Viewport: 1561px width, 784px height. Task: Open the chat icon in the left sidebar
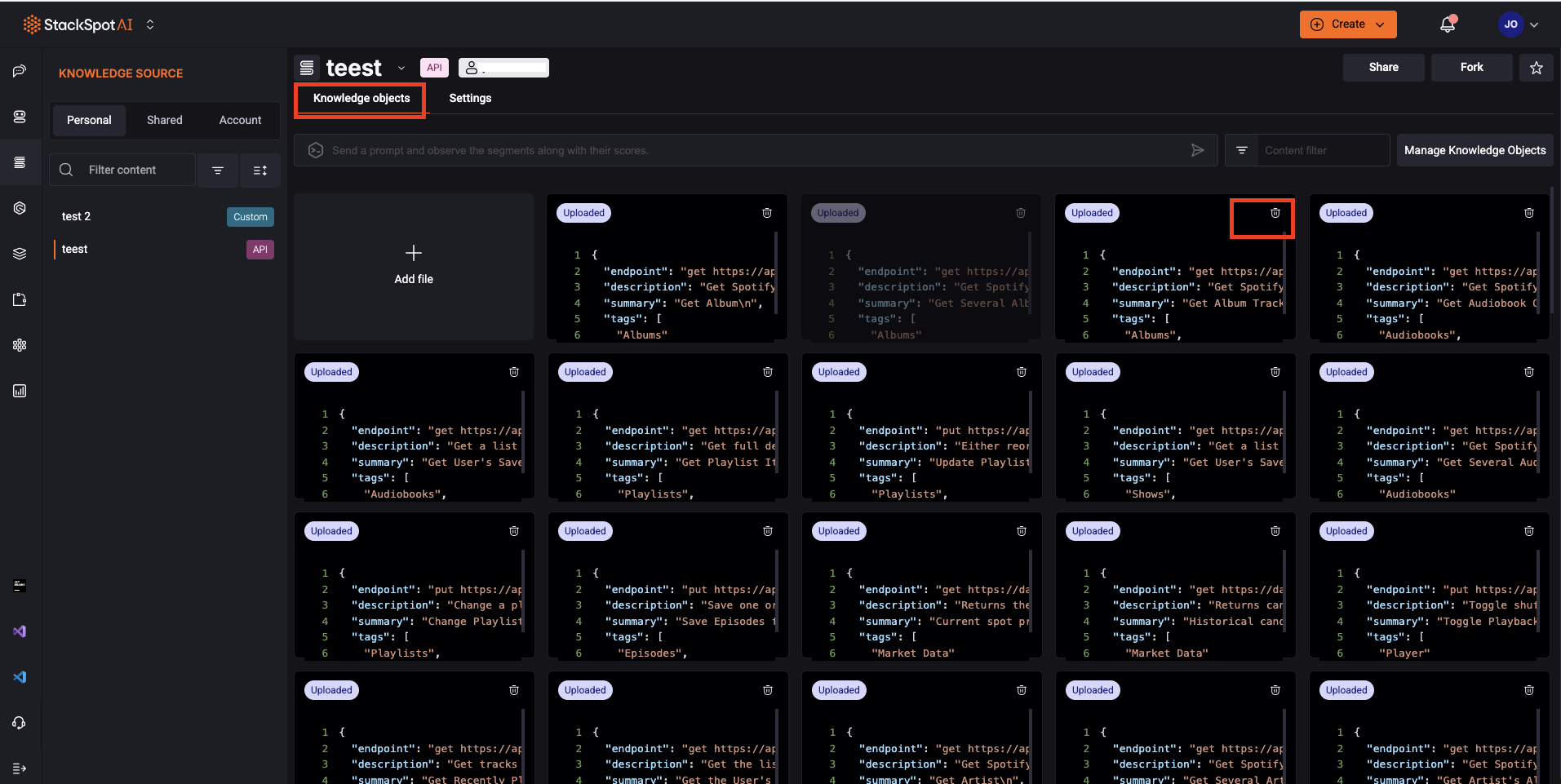[20, 72]
